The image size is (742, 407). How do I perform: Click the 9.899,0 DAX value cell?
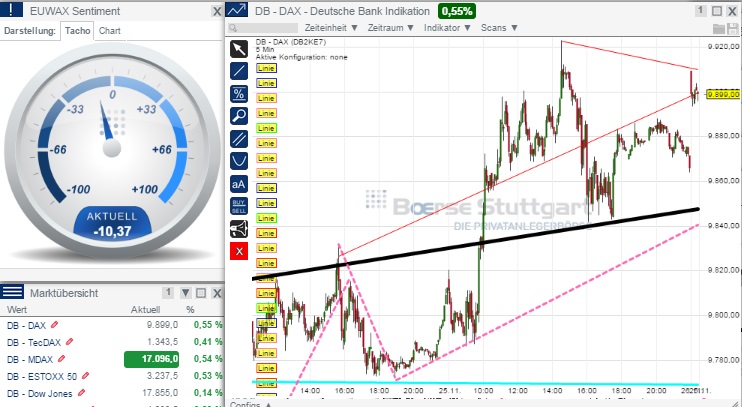click(x=162, y=325)
